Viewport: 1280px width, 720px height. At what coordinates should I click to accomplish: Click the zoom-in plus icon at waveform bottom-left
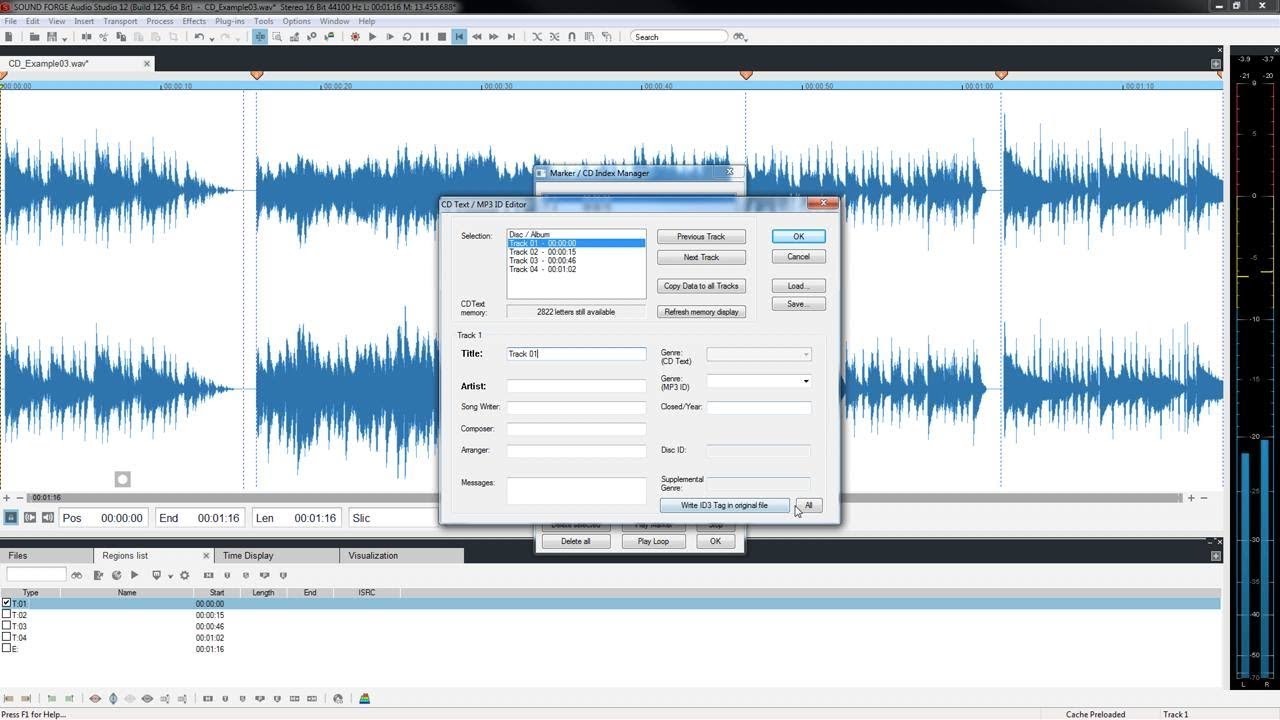tap(6, 497)
